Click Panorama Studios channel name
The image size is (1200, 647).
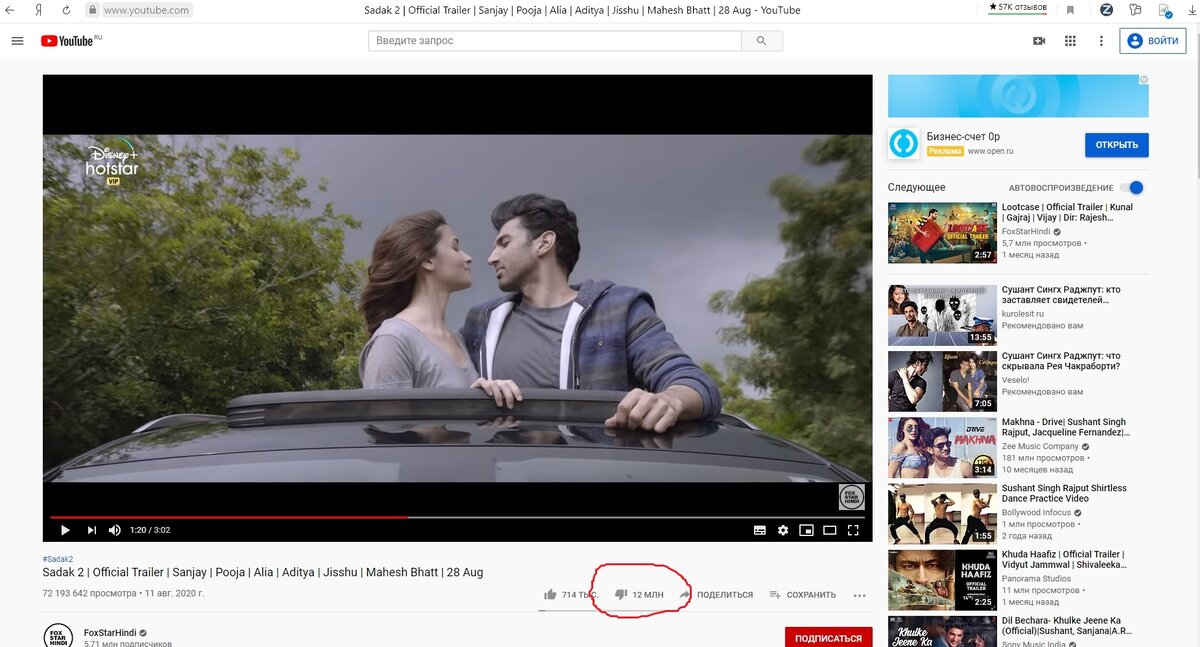(1037, 578)
